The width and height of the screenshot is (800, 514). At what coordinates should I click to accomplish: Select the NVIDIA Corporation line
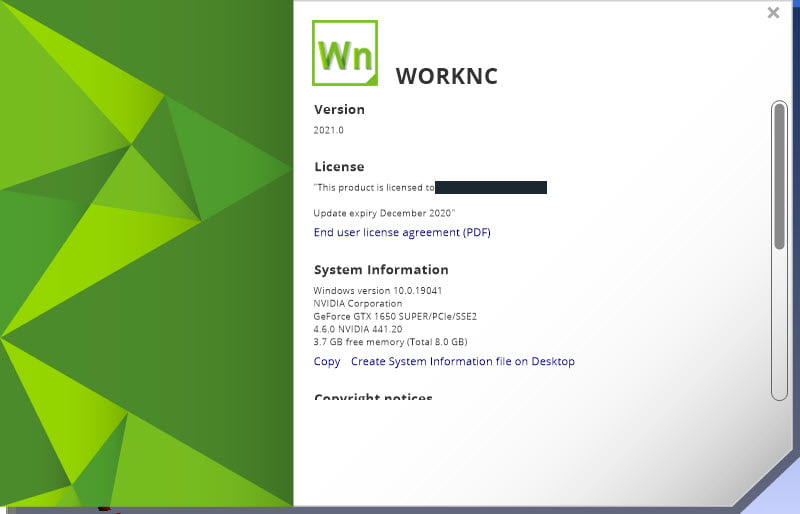tap(358, 304)
